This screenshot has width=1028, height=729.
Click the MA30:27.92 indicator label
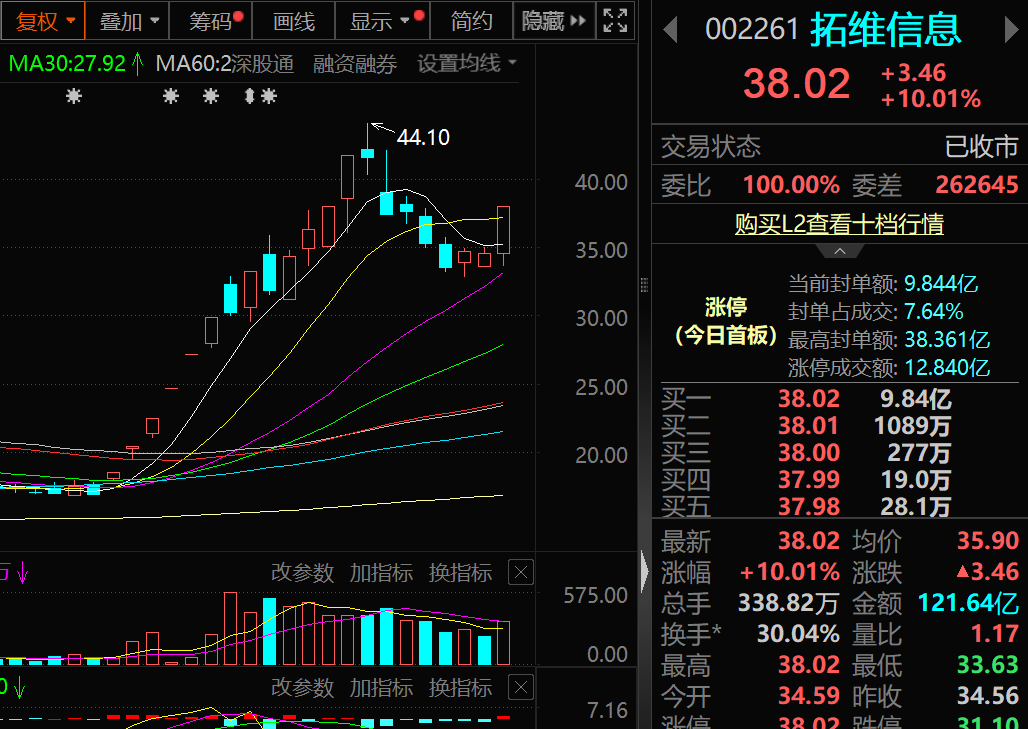pos(67,64)
